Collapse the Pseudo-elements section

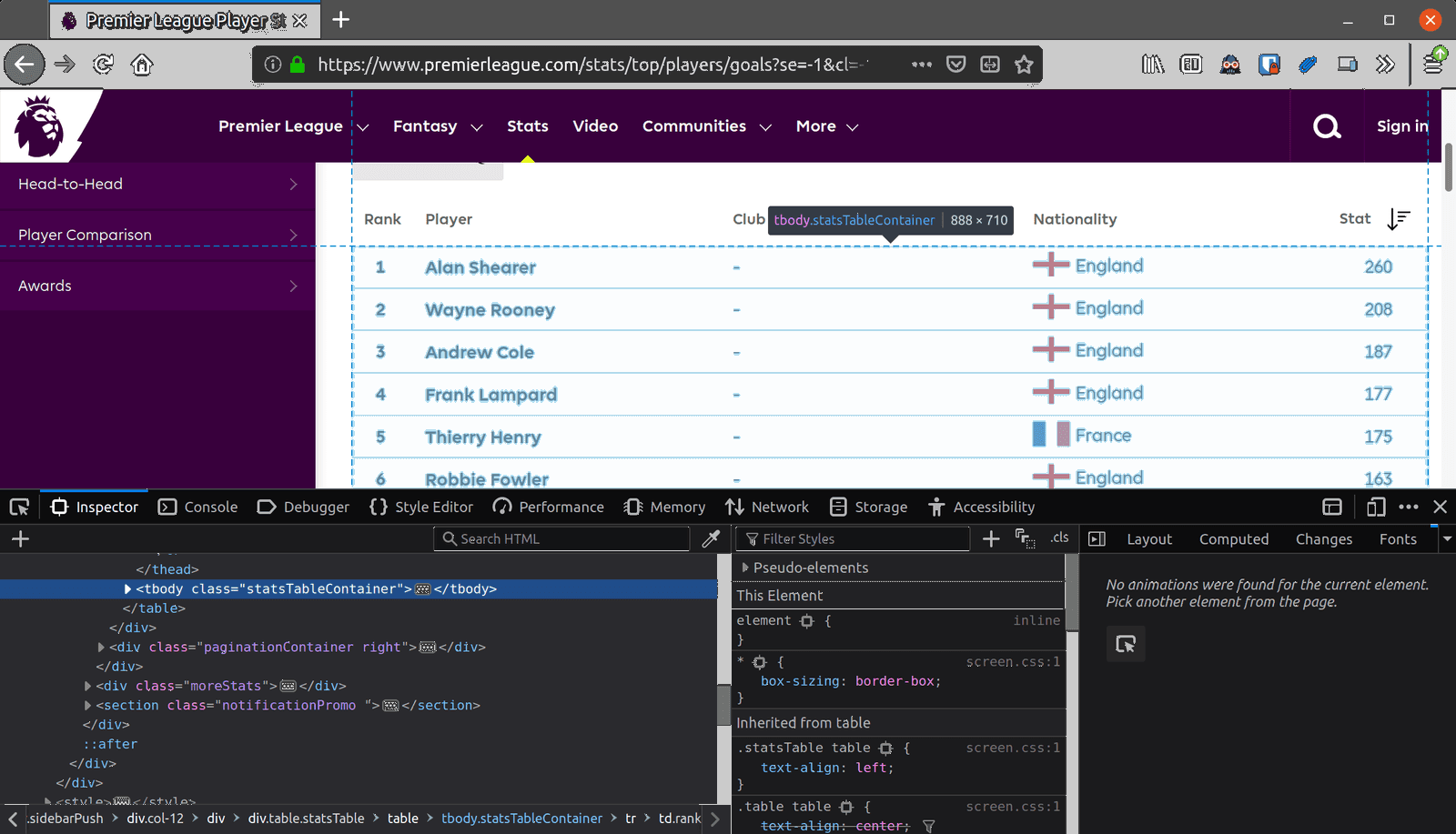744,568
